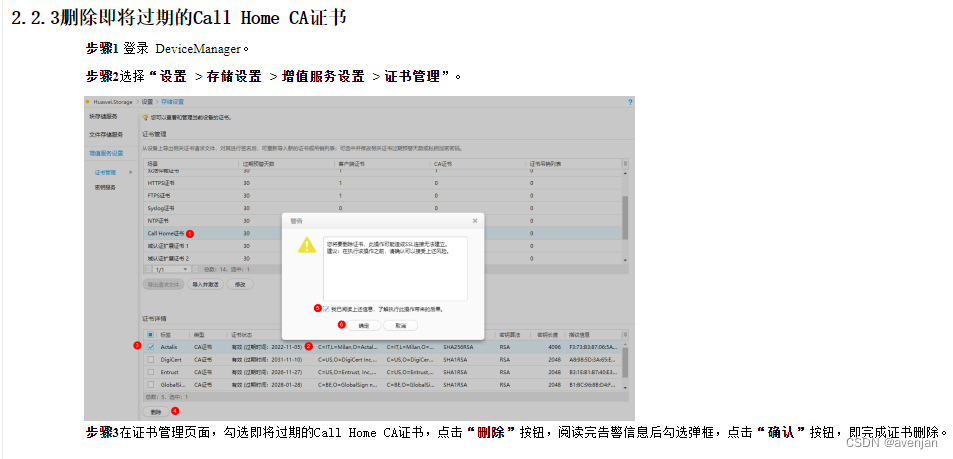Click the SHA256RSA algorithm cell
The width and height of the screenshot is (953, 459).
click(x=458, y=347)
